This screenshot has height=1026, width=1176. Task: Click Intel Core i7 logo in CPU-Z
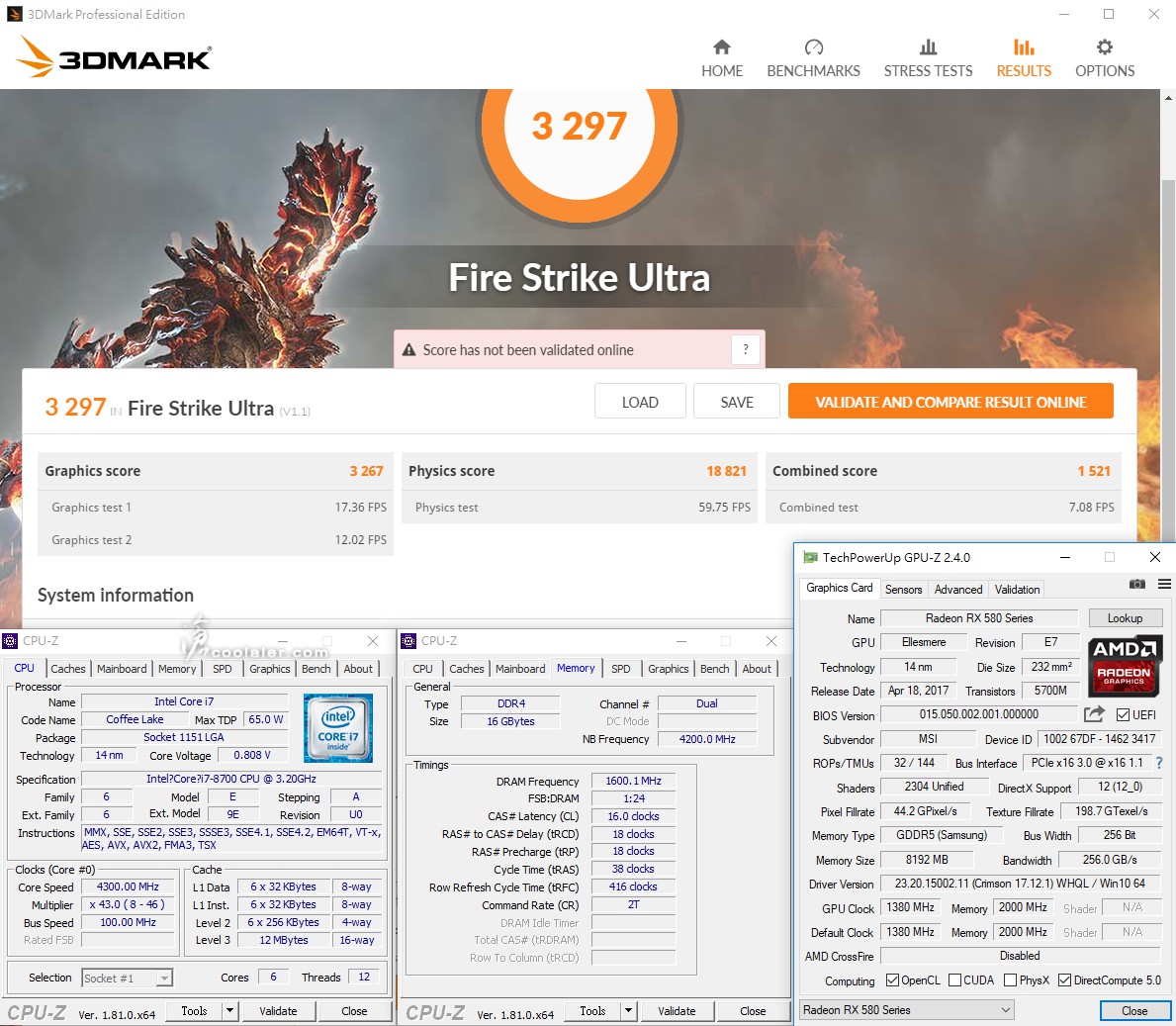pos(337,728)
